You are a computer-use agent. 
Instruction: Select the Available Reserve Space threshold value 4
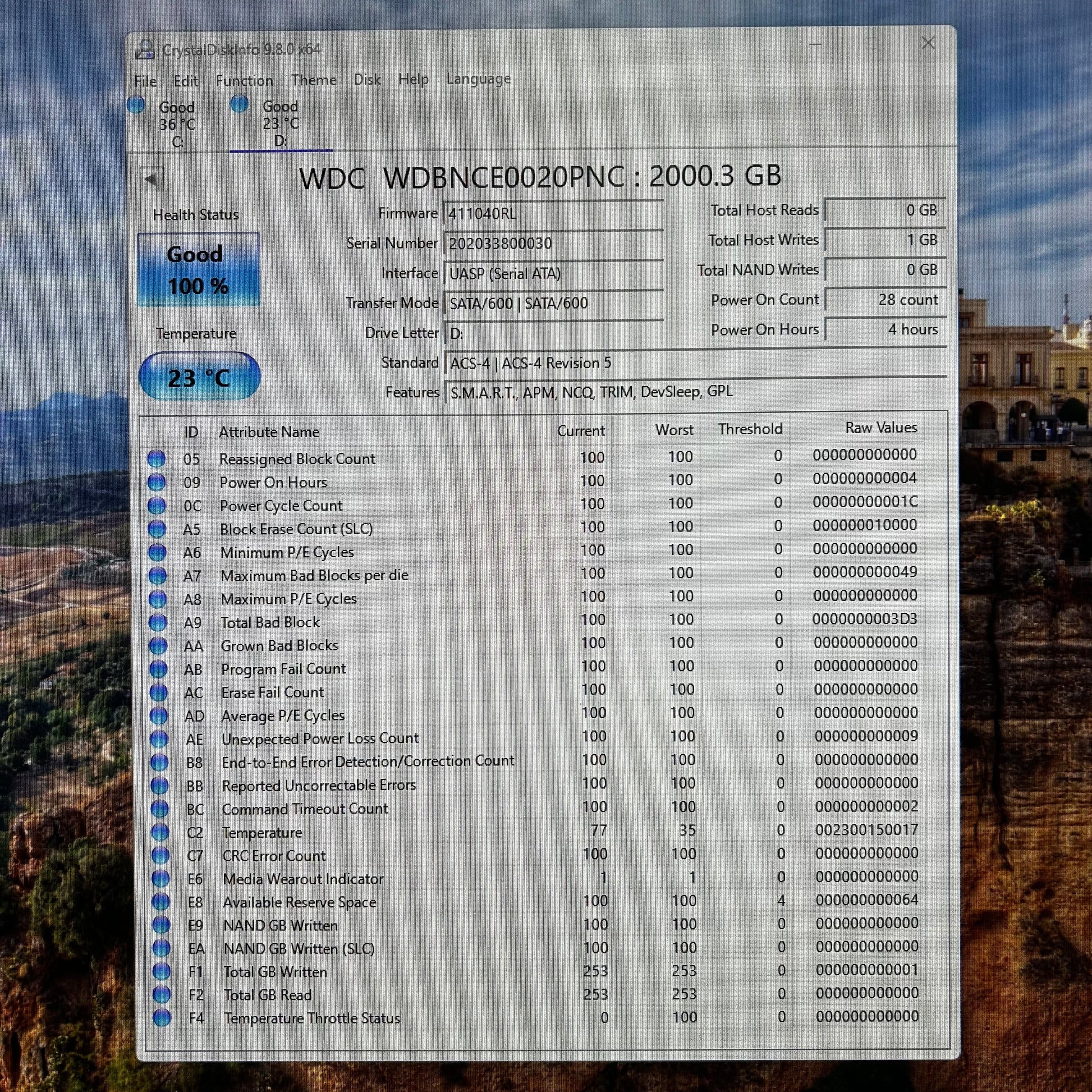tap(781, 901)
